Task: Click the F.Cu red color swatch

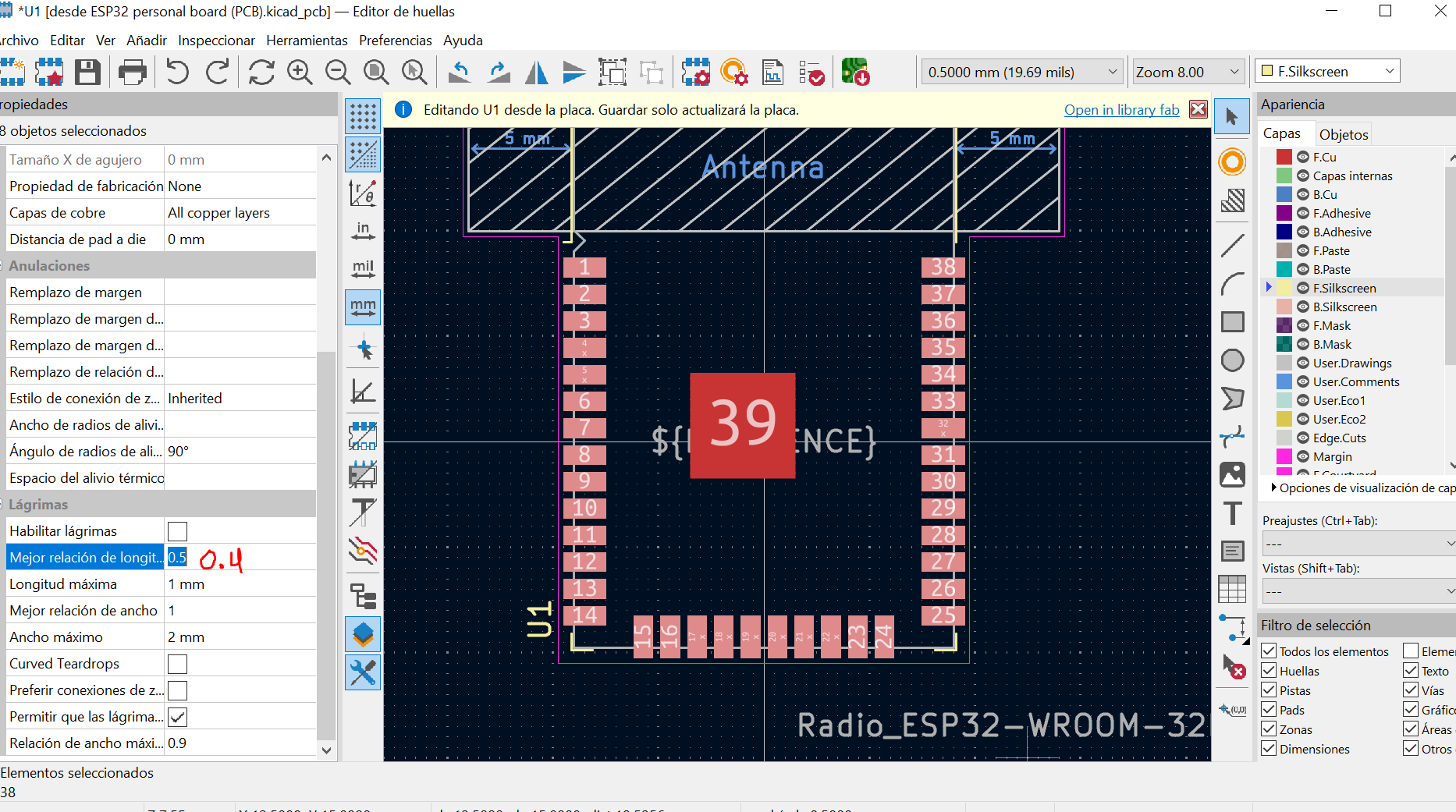Action: click(x=1284, y=157)
